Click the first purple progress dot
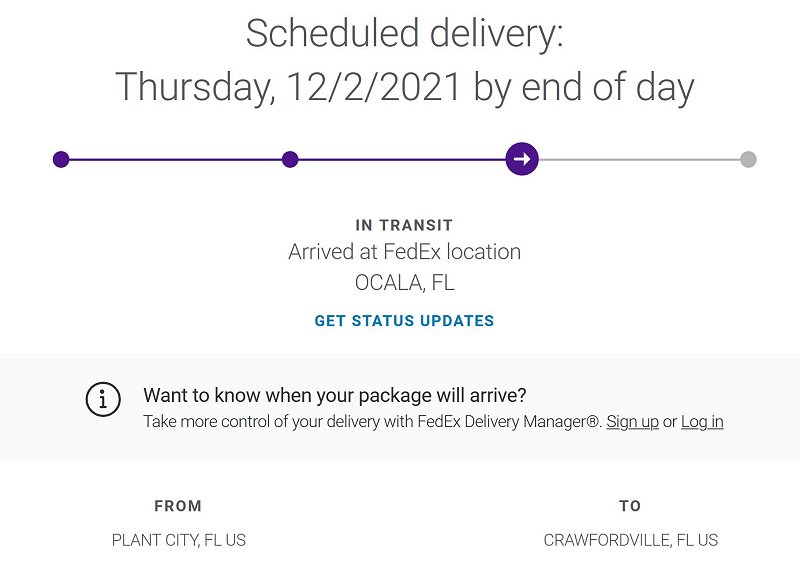Screen dimensions: 800x562 point(61,159)
